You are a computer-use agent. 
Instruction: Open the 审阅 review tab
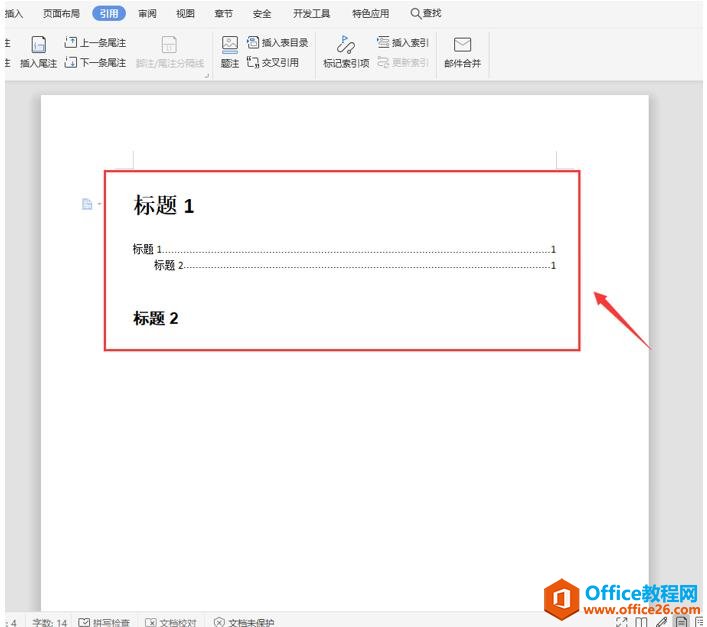point(147,14)
